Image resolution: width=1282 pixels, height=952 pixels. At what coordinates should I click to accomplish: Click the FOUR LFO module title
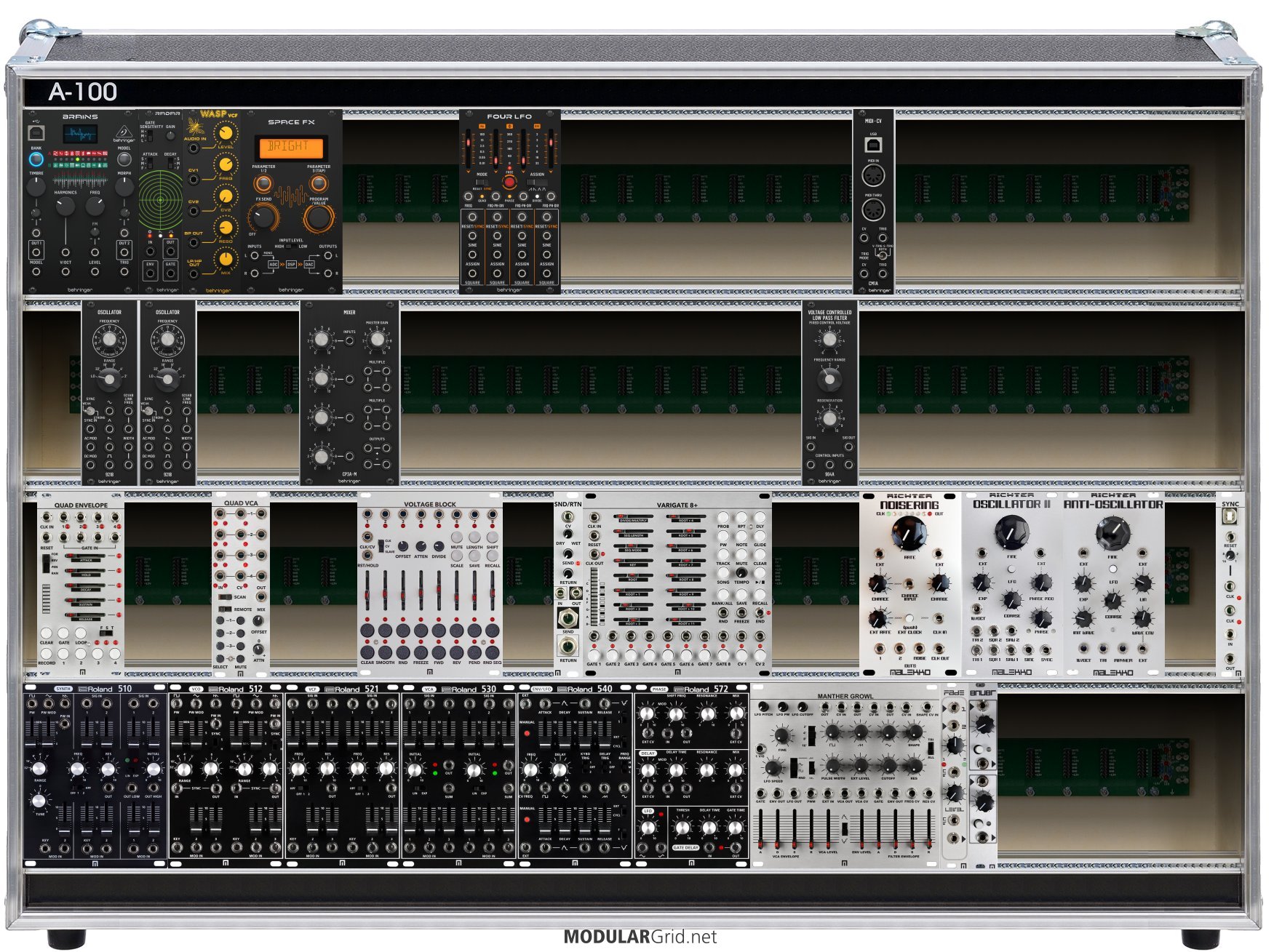tap(509, 116)
